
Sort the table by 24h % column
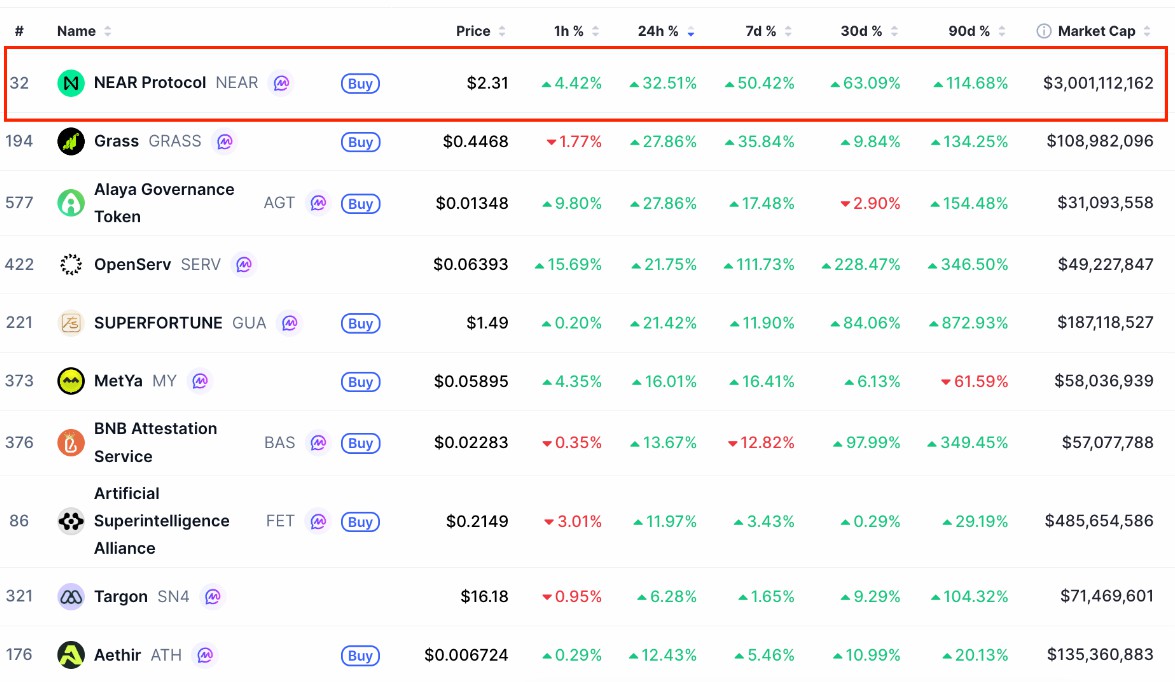[665, 31]
